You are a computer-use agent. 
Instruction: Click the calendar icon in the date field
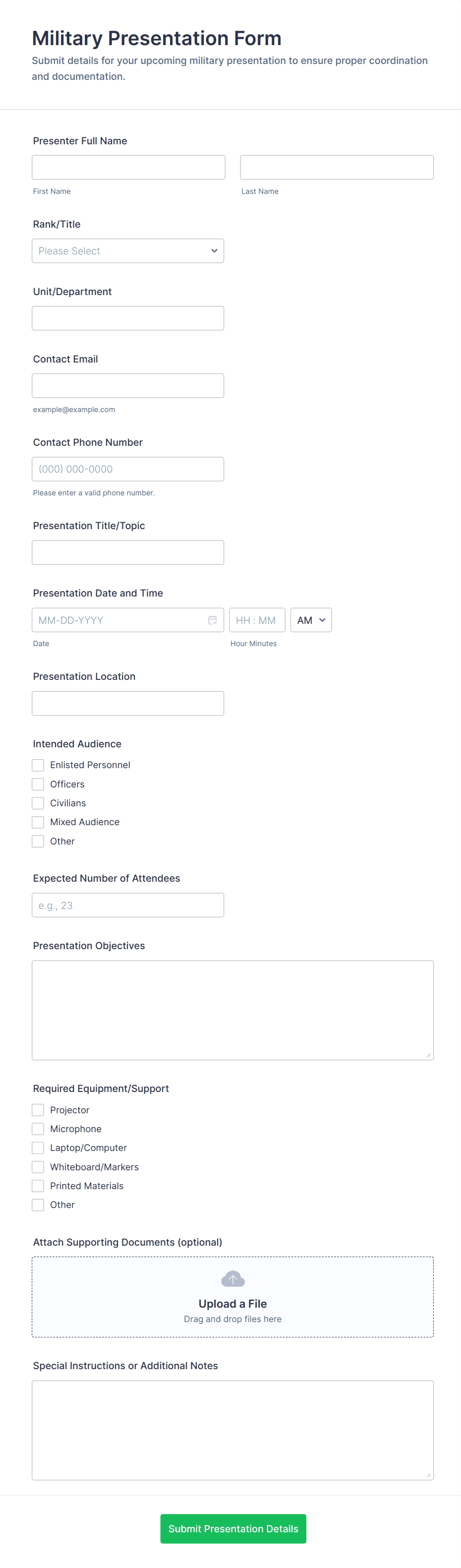pyautogui.click(x=212, y=620)
